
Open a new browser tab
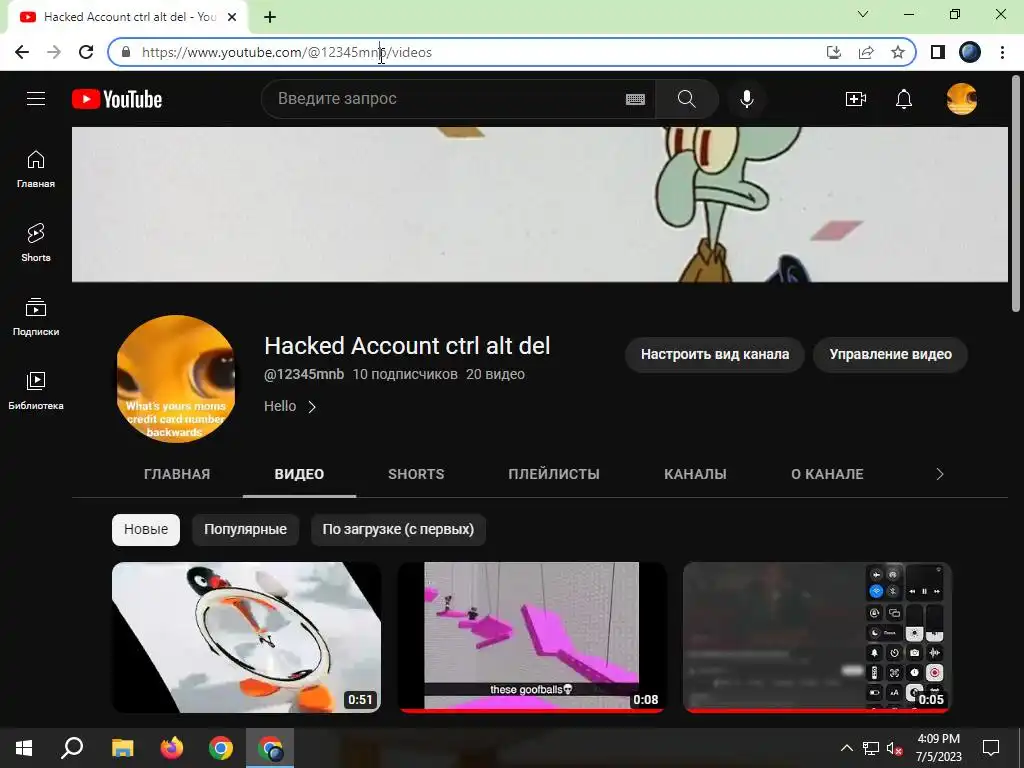[x=270, y=17]
